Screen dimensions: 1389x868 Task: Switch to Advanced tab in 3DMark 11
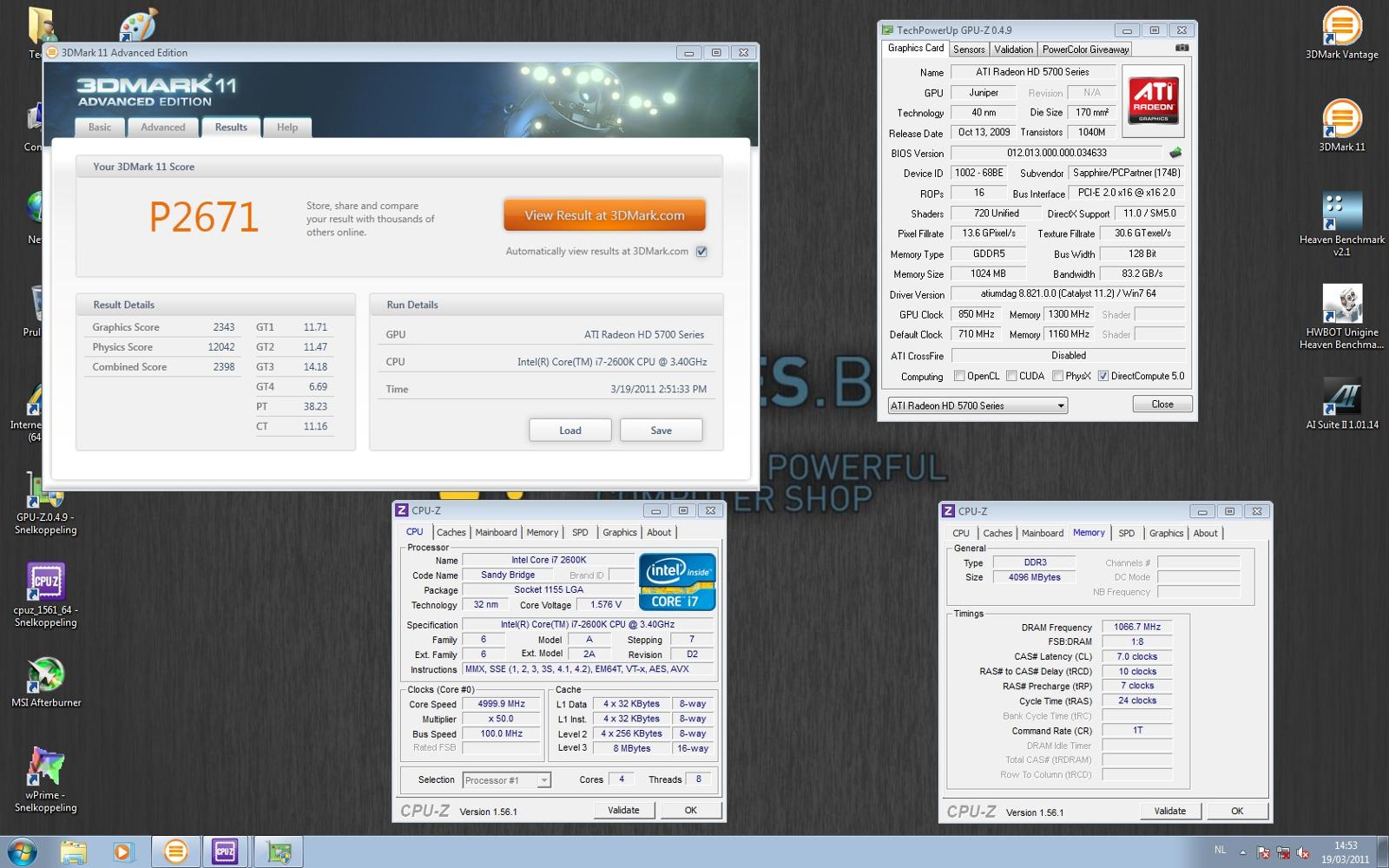pyautogui.click(x=163, y=128)
